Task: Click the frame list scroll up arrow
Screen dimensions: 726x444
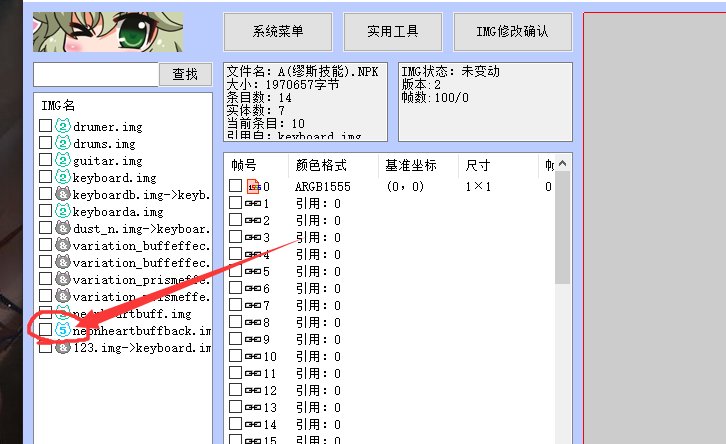Action: pos(562,163)
